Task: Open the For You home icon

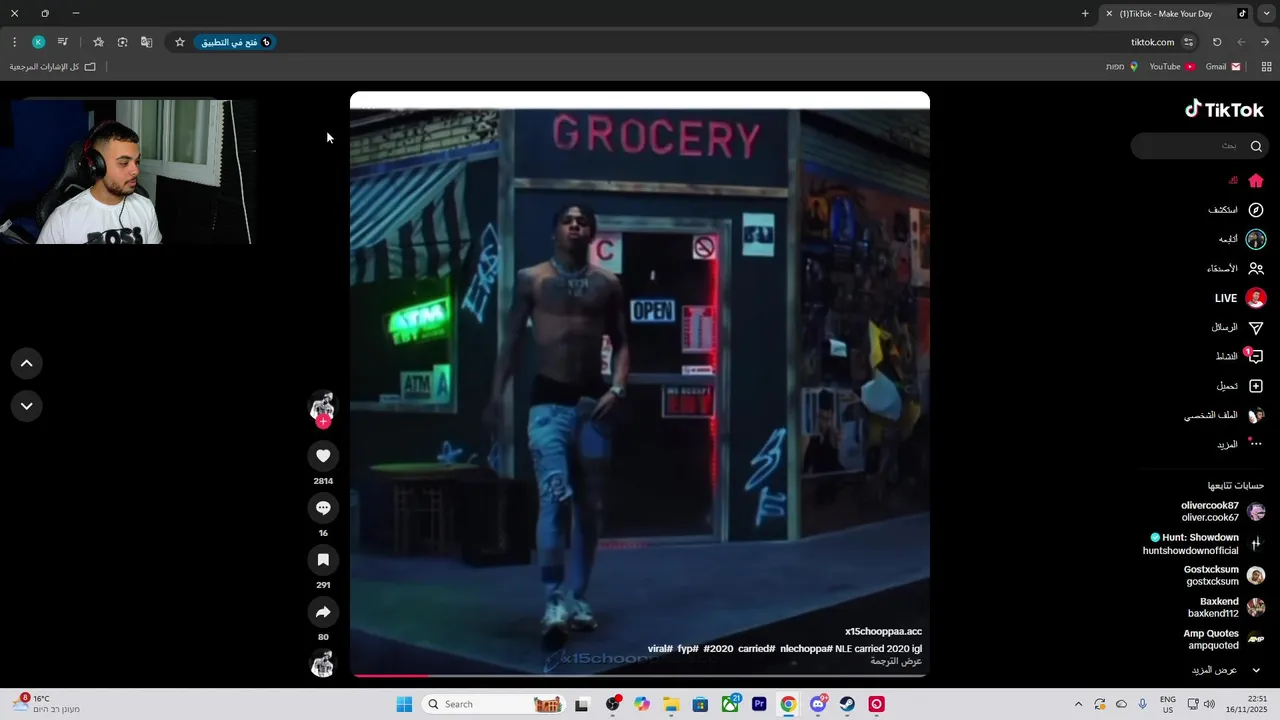Action: point(1256,181)
